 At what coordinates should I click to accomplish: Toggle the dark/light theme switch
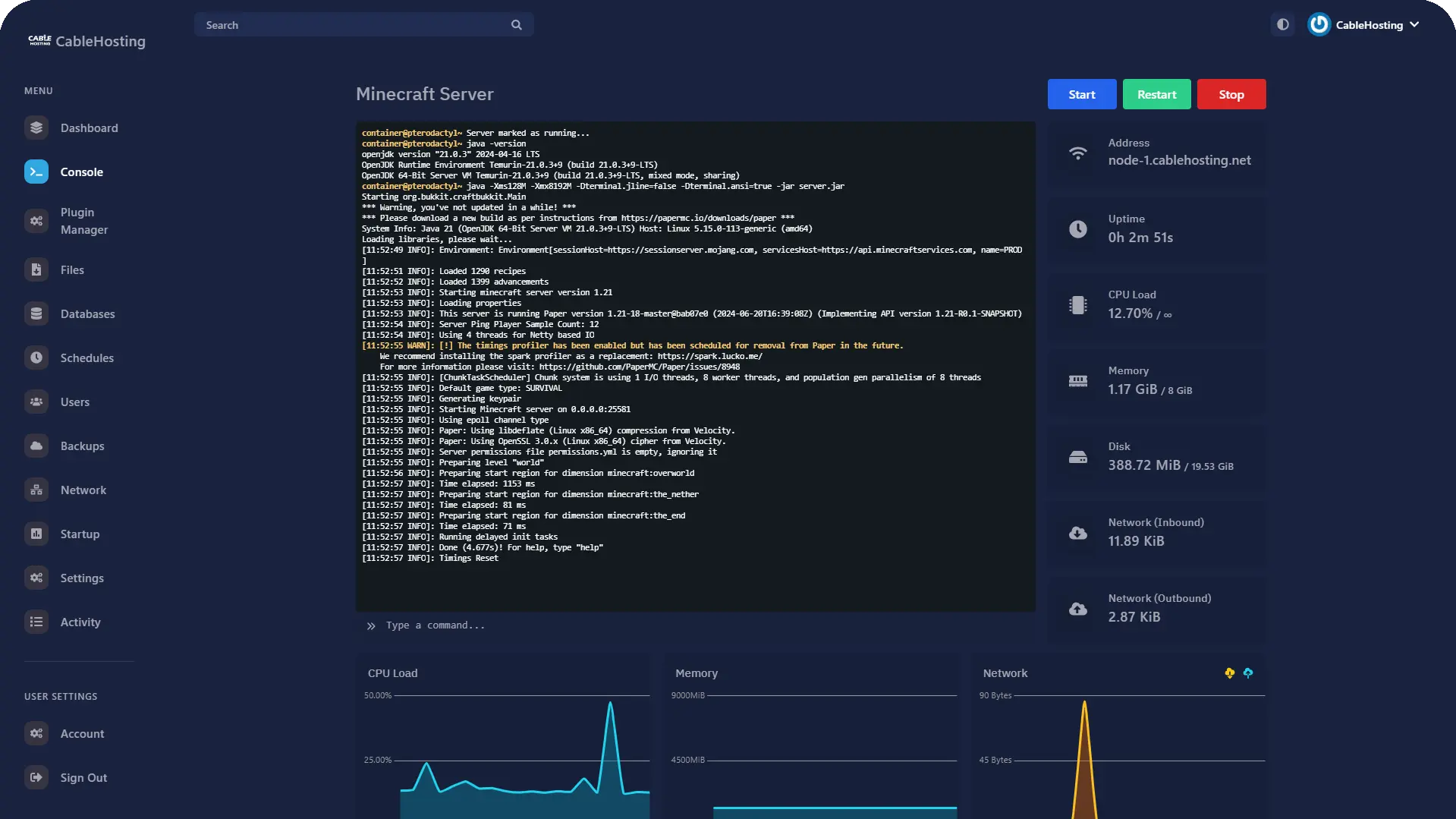pos(1283,24)
